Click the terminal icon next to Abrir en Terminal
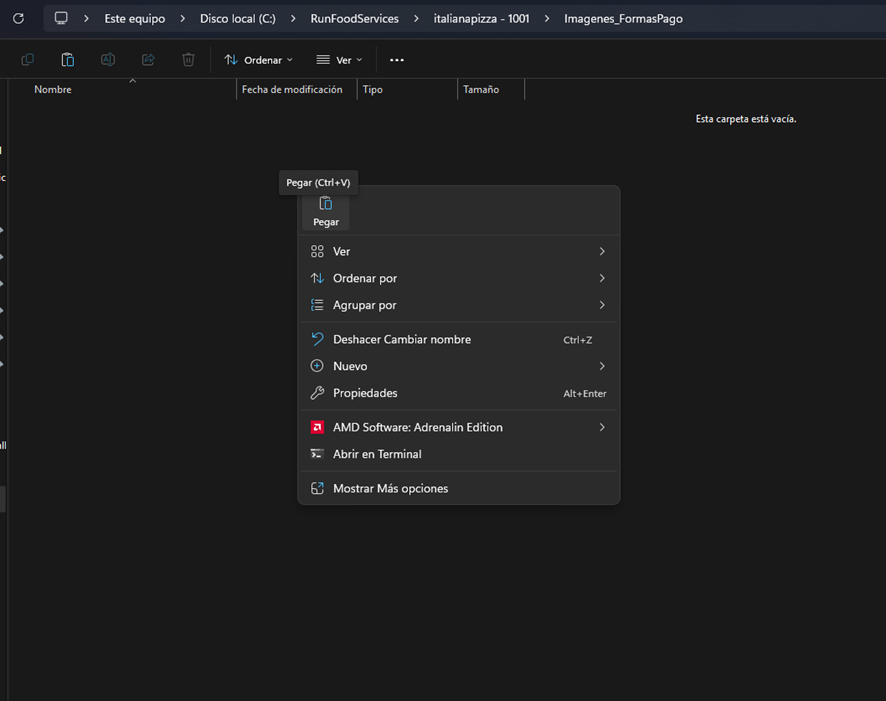886x701 pixels. click(317, 454)
